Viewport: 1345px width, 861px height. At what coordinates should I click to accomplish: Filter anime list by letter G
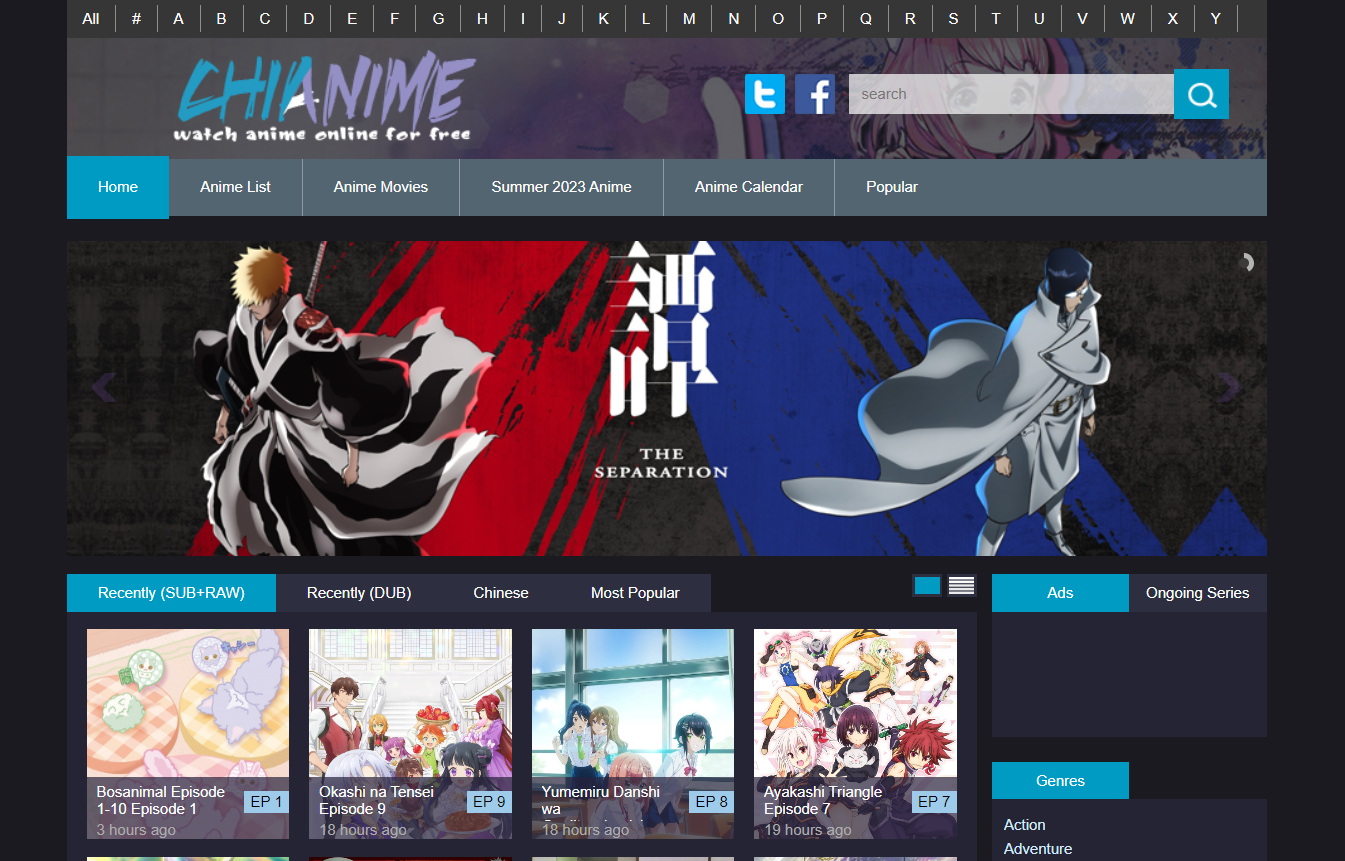tap(438, 19)
